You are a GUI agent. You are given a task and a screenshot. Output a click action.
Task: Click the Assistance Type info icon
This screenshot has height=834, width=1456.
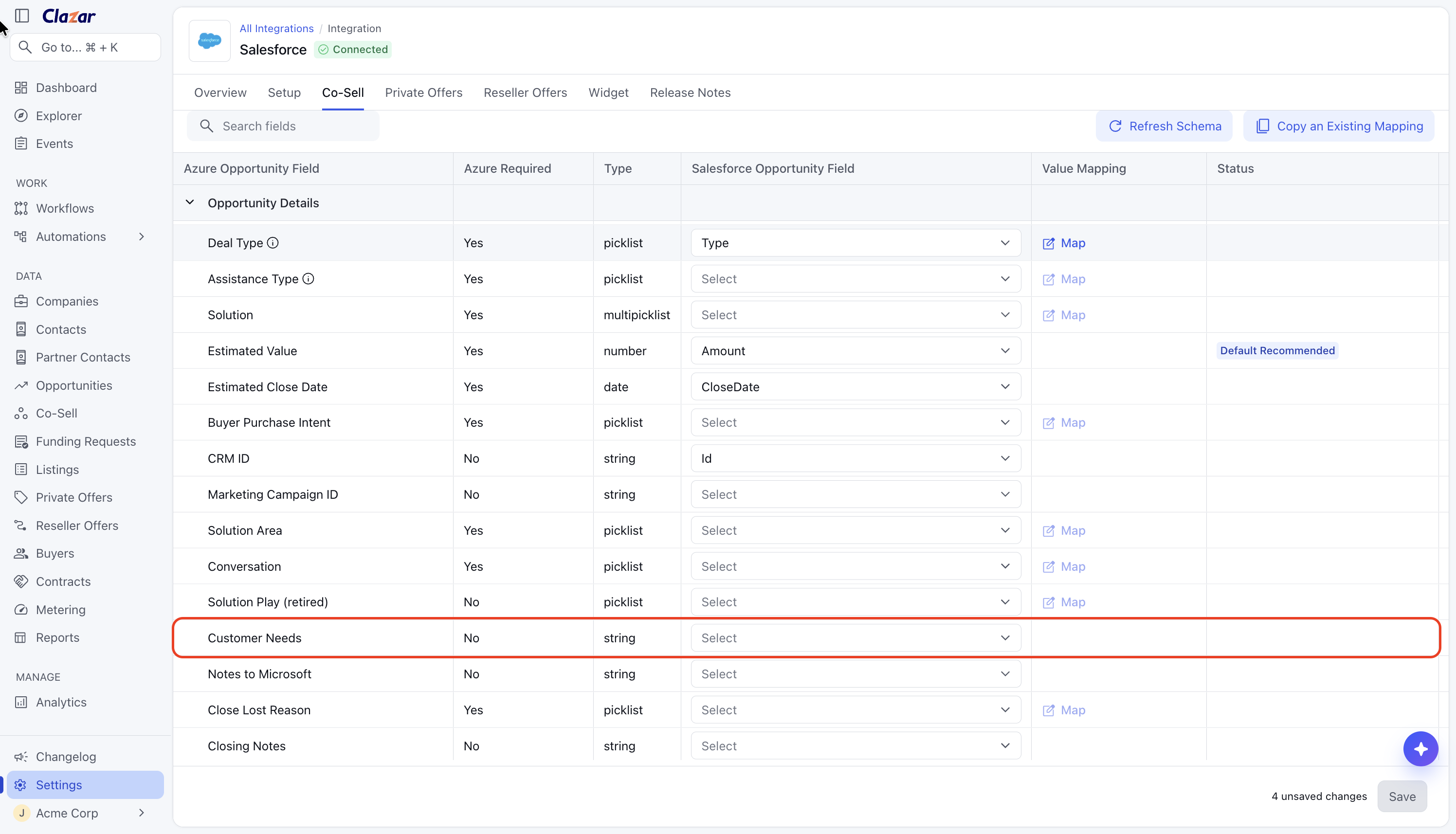tap(308, 279)
